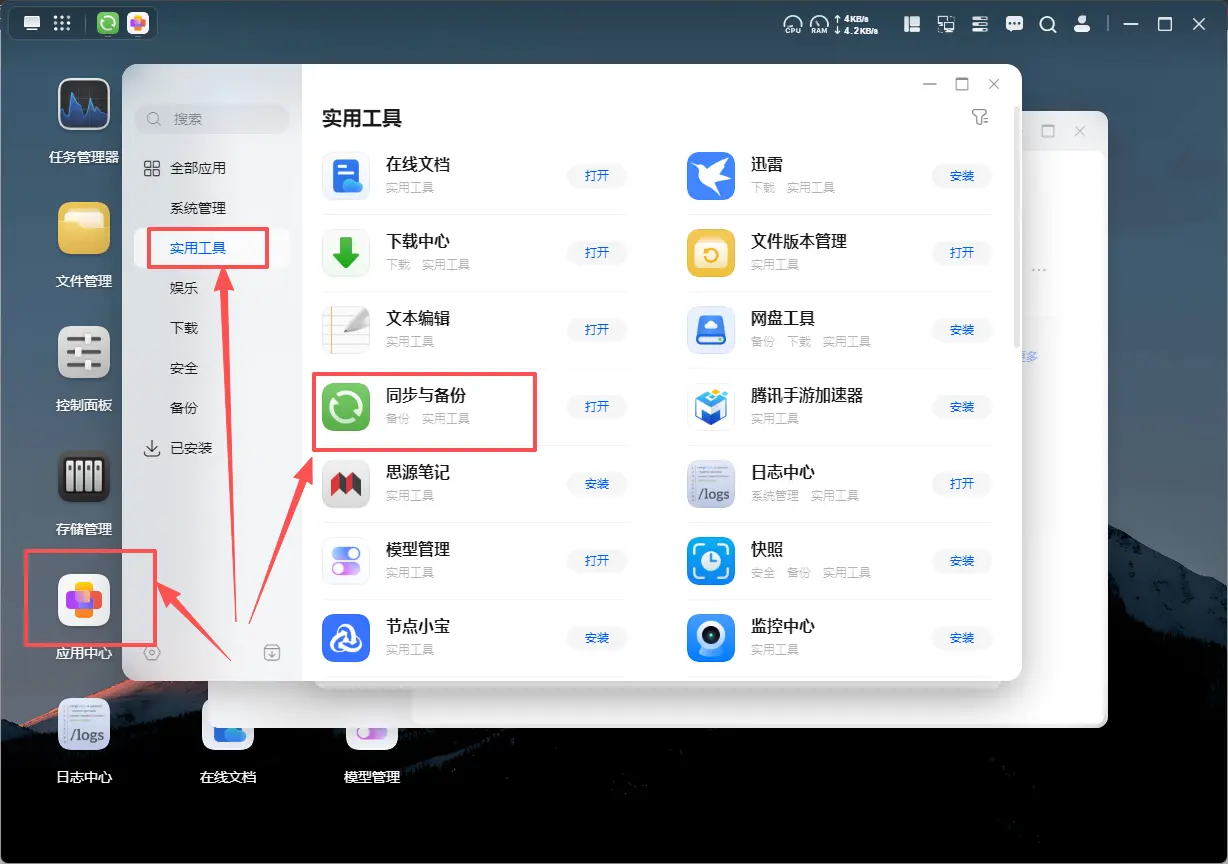Screen dimensions: 1228x864
Task: Click 文件版本管理 app icon
Action: [711, 253]
